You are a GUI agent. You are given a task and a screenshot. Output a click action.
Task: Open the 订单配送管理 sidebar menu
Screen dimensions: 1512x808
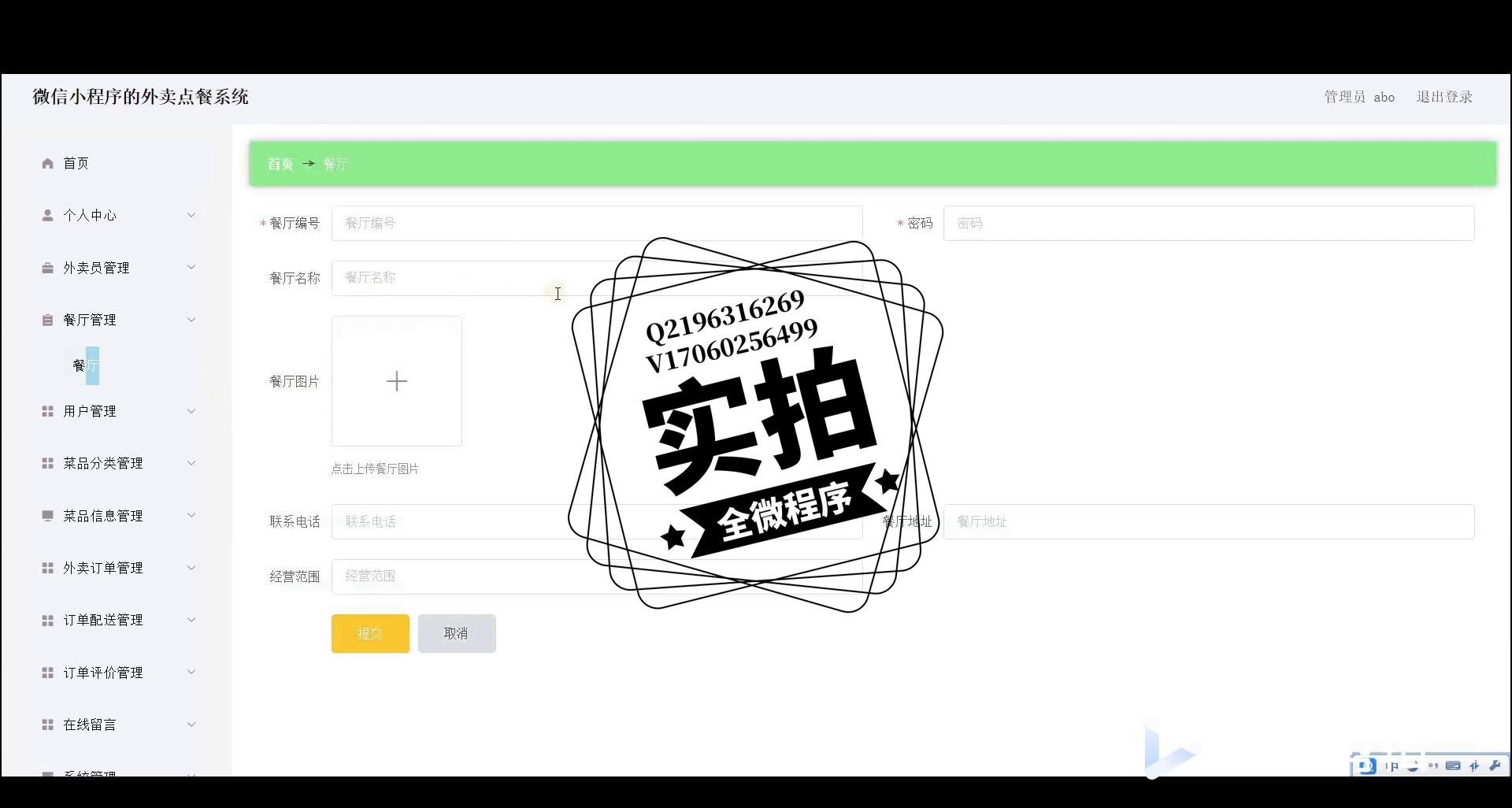pos(118,620)
